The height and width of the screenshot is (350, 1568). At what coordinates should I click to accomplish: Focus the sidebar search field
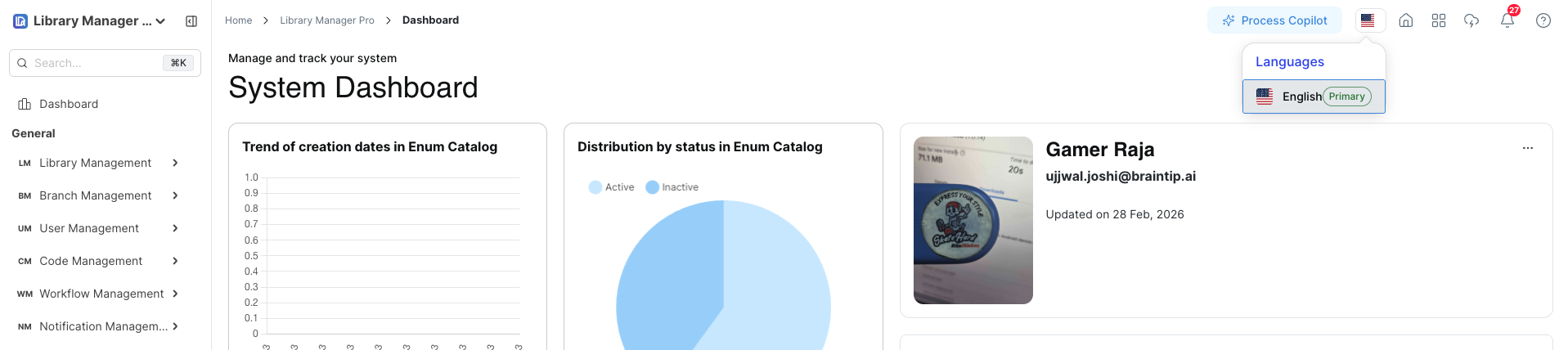pos(97,63)
